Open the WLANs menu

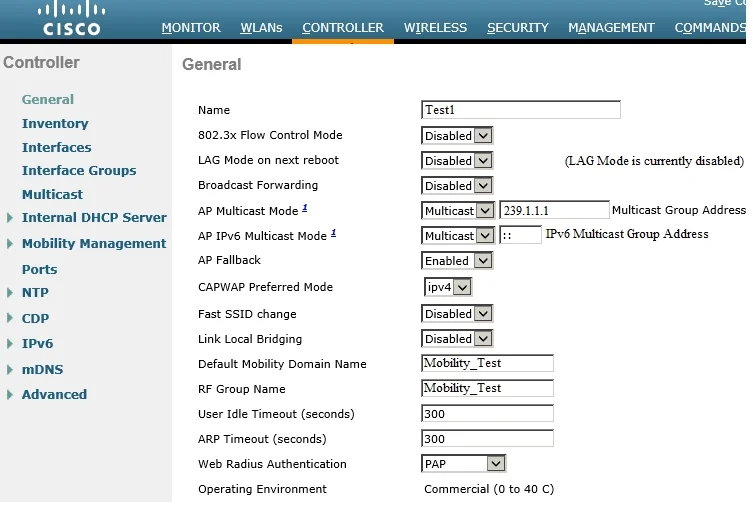[x=261, y=28]
